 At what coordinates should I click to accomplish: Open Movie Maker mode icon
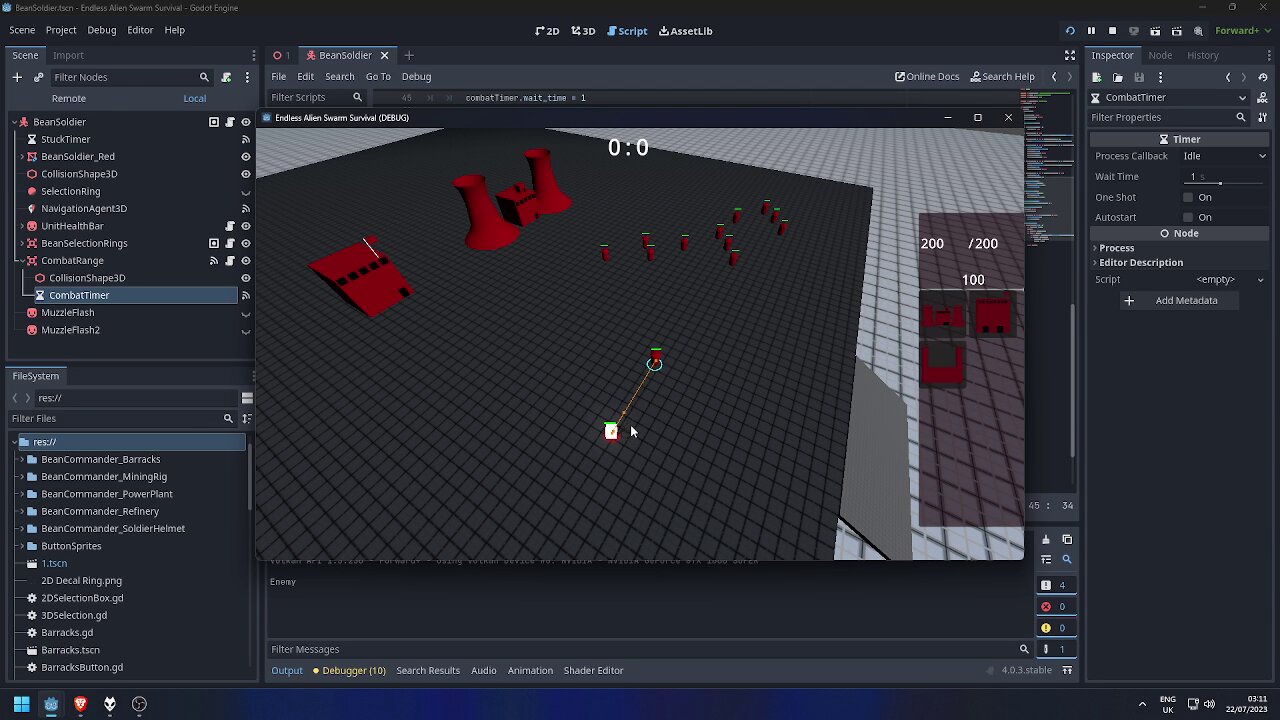pos(1198,31)
